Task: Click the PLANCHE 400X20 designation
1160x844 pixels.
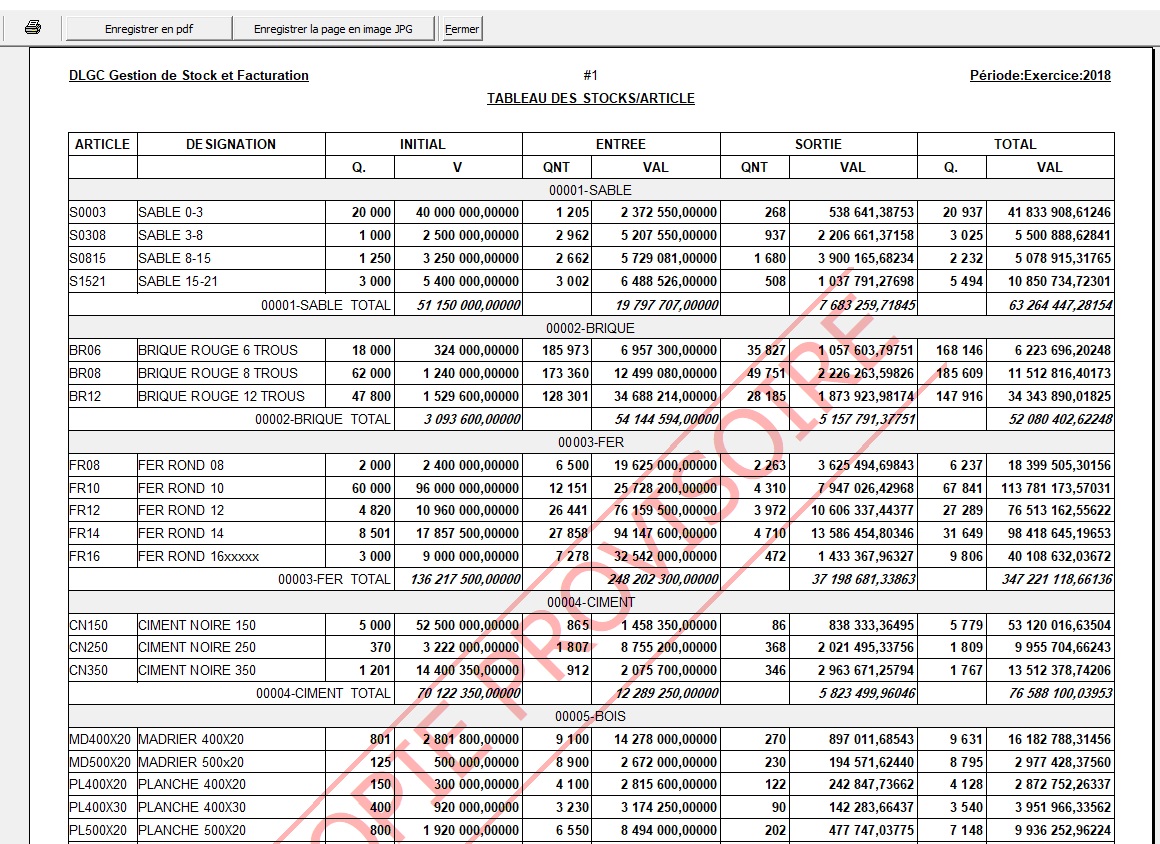Action: point(192,784)
